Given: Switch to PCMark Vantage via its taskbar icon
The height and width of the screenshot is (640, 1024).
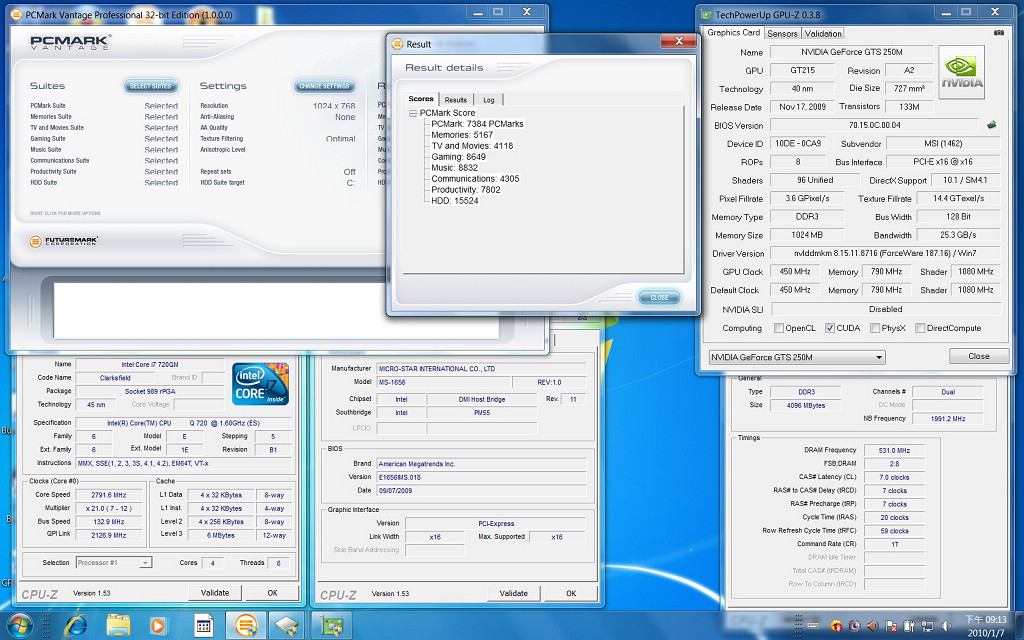Looking at the screenshot, I should (246, 626).
